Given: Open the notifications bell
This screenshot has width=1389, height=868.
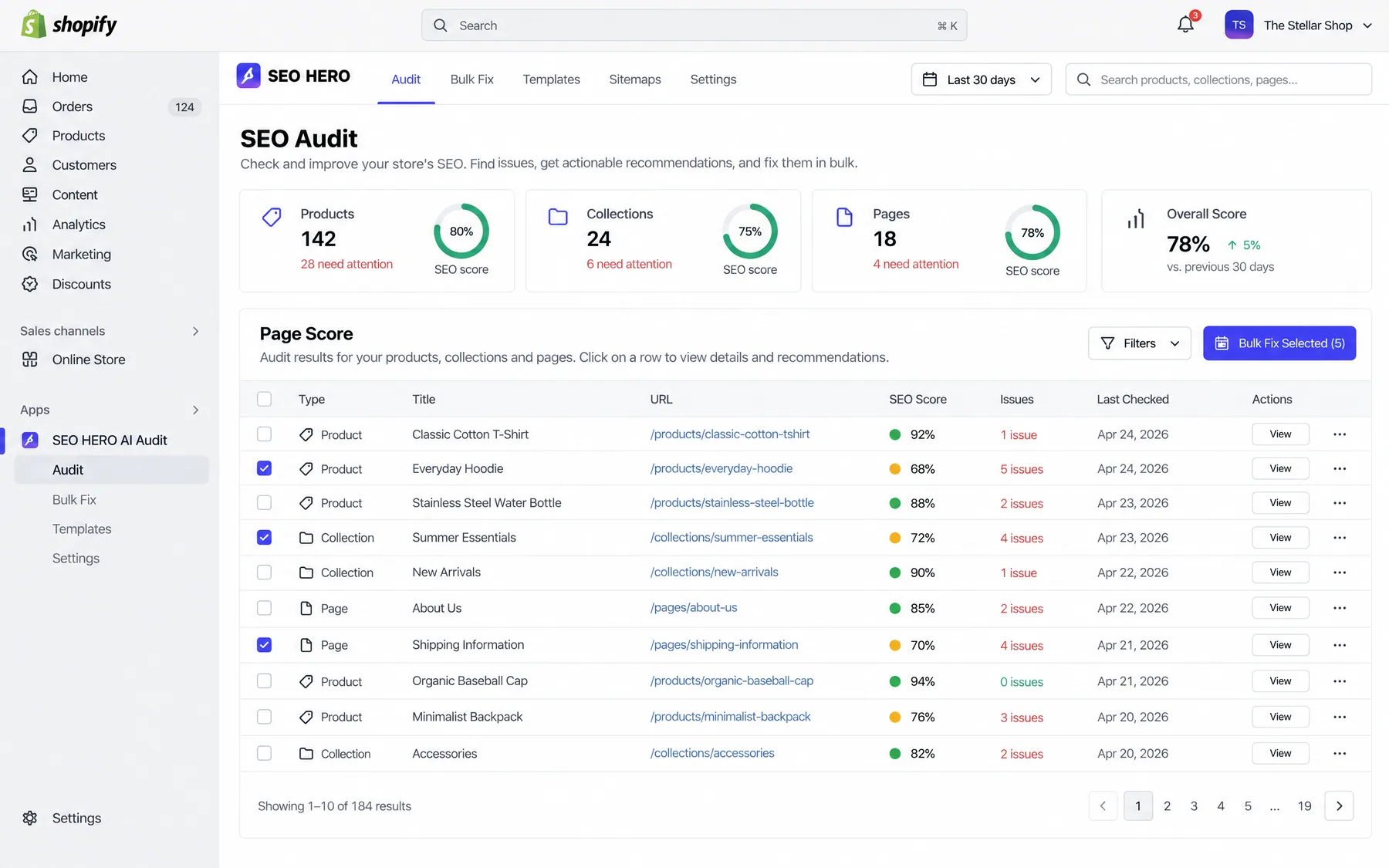Looking at the screenshot, I should (1185, 25).
